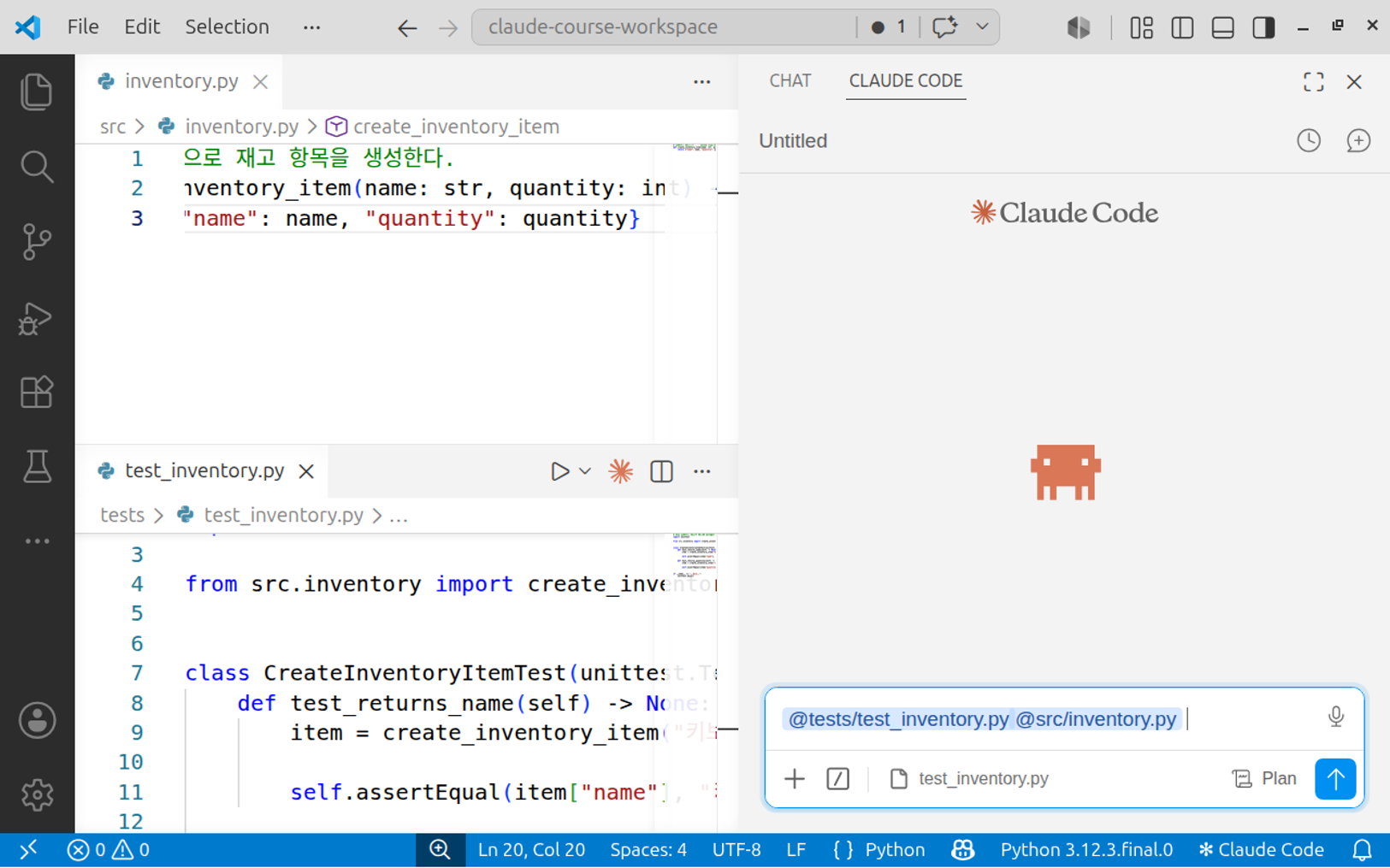Toggle the Plan mode button

[1264, 778]
